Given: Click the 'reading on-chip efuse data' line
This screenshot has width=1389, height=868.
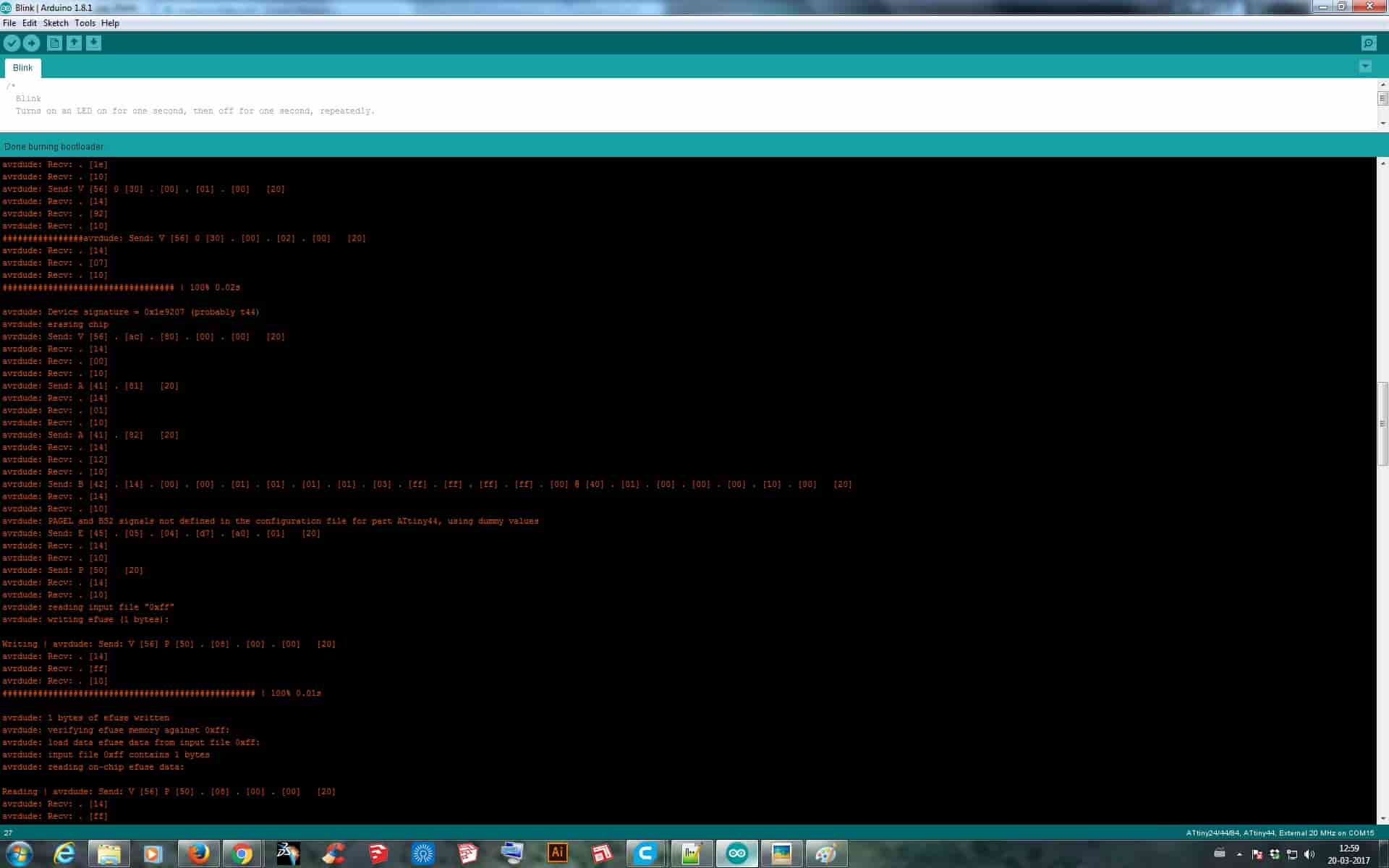Looking at the screenshot, I should pyautogui.click(x=93, y=767).
